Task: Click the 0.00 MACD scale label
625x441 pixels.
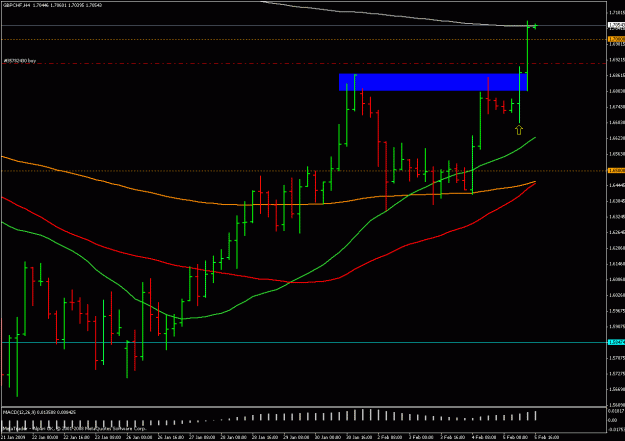Action: 612,420
